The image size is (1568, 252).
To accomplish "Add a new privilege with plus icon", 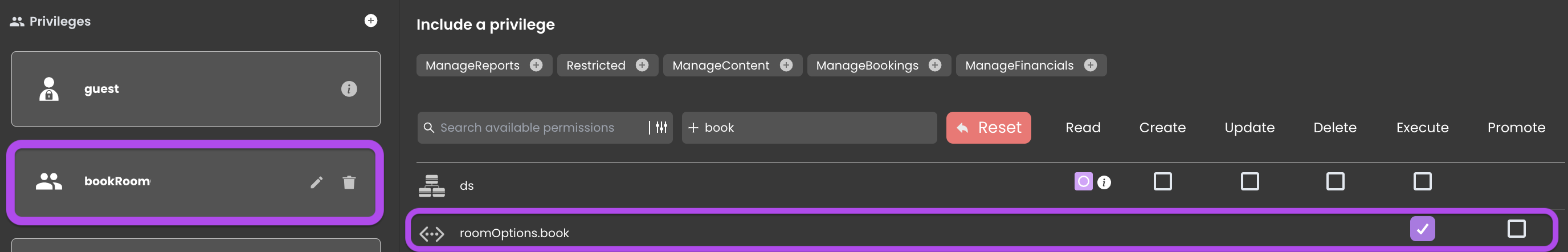I will (x=371, y=21).
